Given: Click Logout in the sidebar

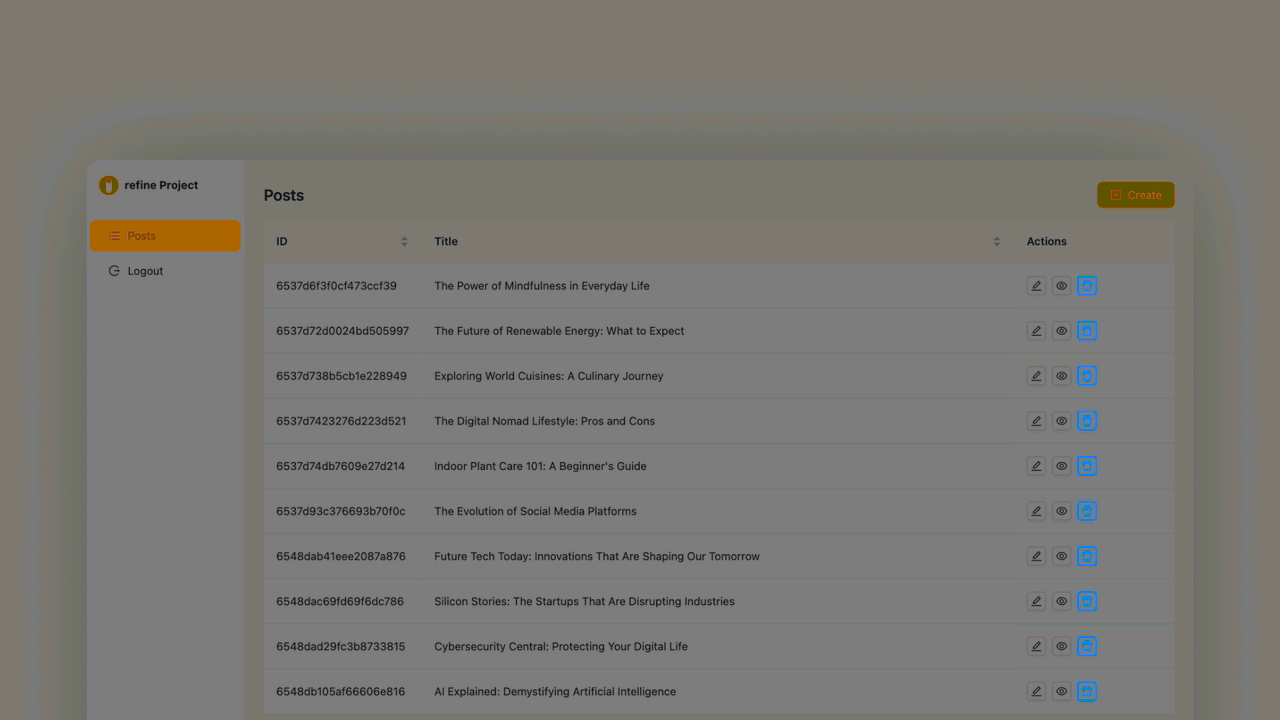Looking at the screenshot, I should point(145,270).
